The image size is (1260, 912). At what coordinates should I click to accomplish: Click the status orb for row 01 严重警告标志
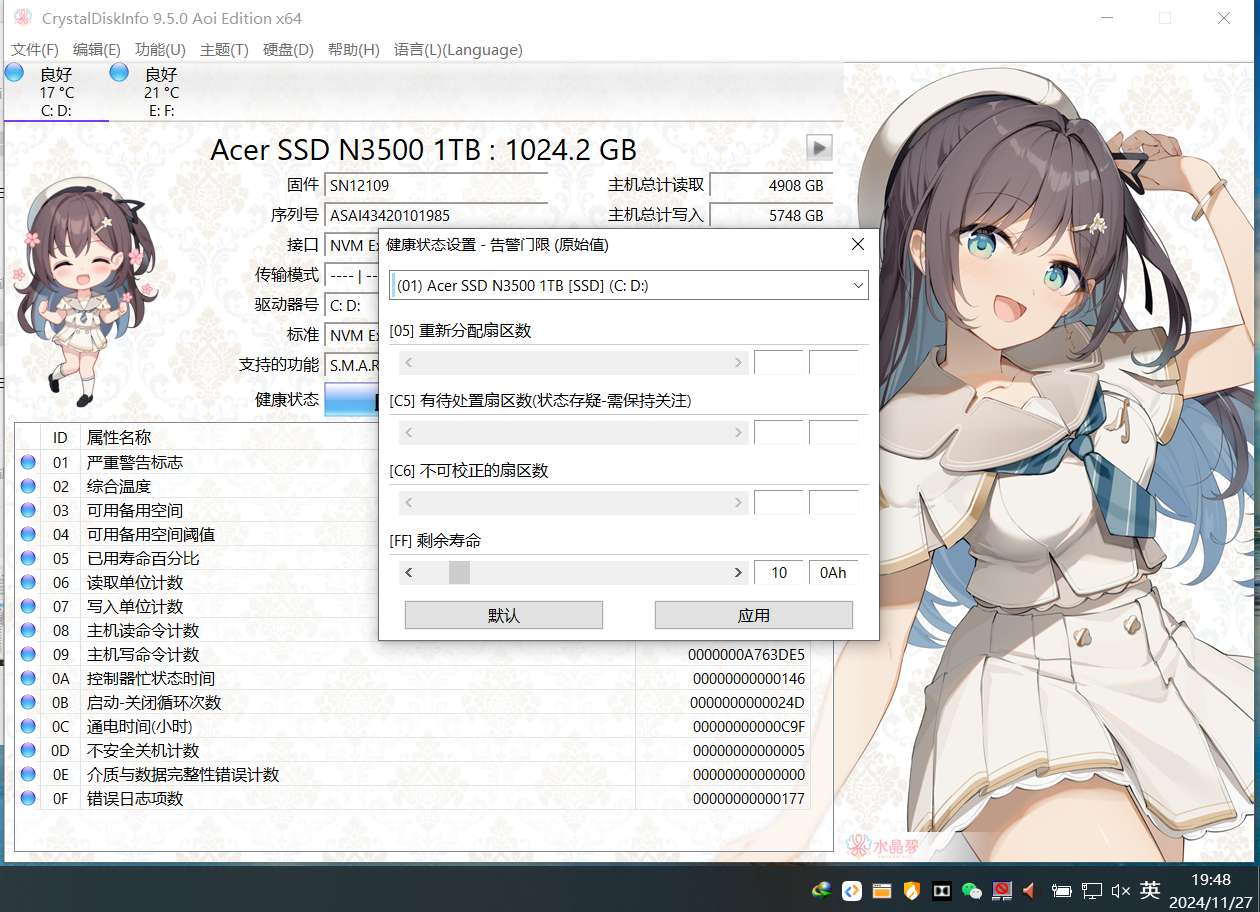pyautogui.click(x=28, y=462)
